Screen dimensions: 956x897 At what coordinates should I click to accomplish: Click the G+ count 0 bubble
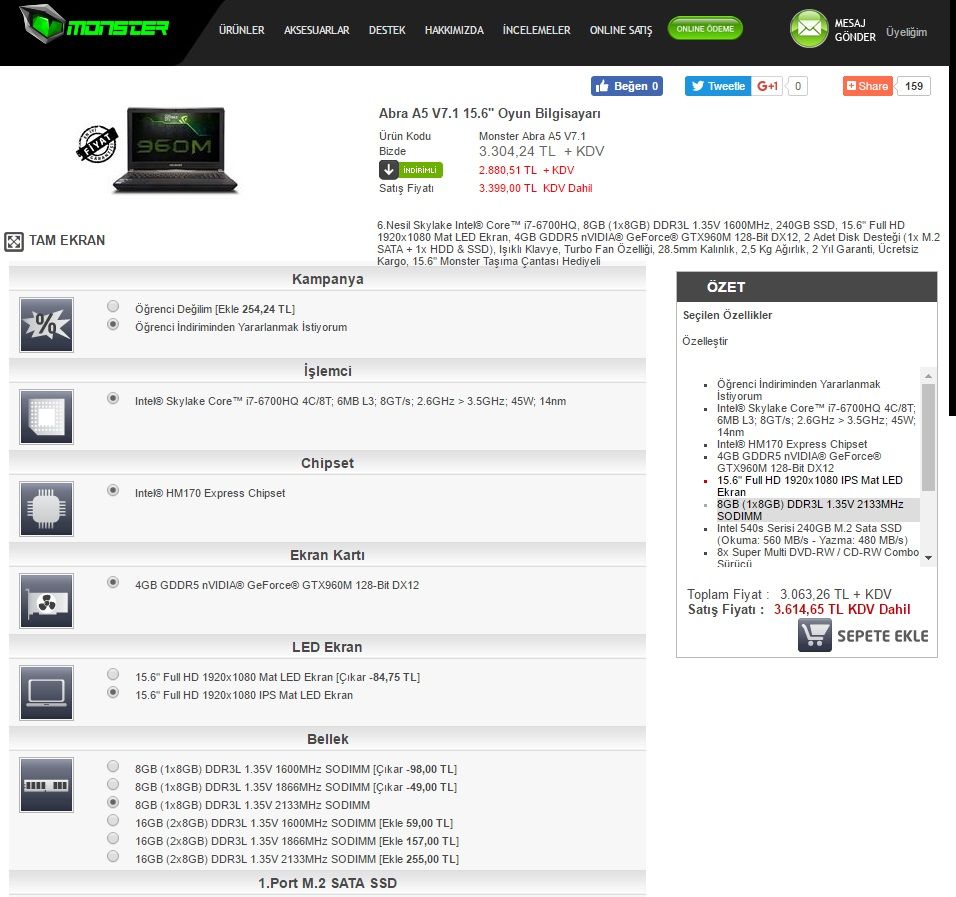(x=797, y=86)
